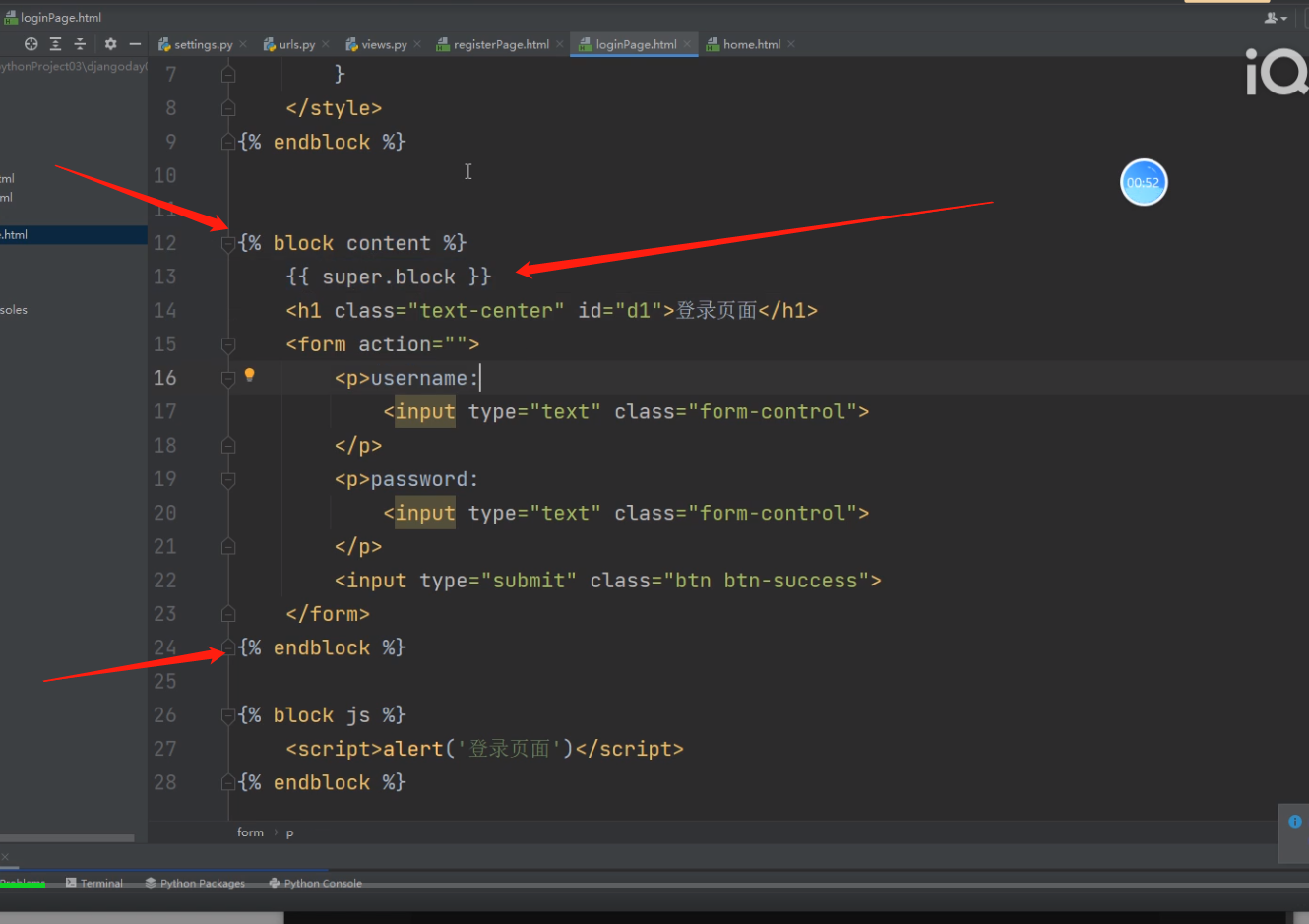Click the yellow lightbulb intention icon

click(249, 375)
